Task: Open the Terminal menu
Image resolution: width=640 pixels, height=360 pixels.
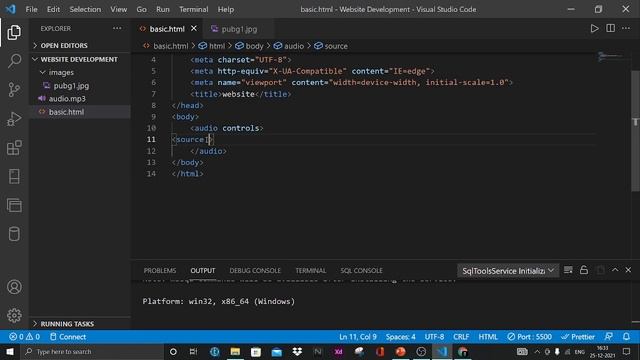Action: tap(193, 9)
